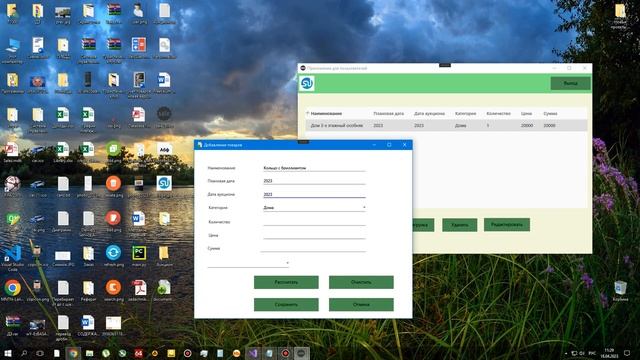Click the Плановая дата column header in the table
This screenshot has height=360, width=640.
click(388, 113)
